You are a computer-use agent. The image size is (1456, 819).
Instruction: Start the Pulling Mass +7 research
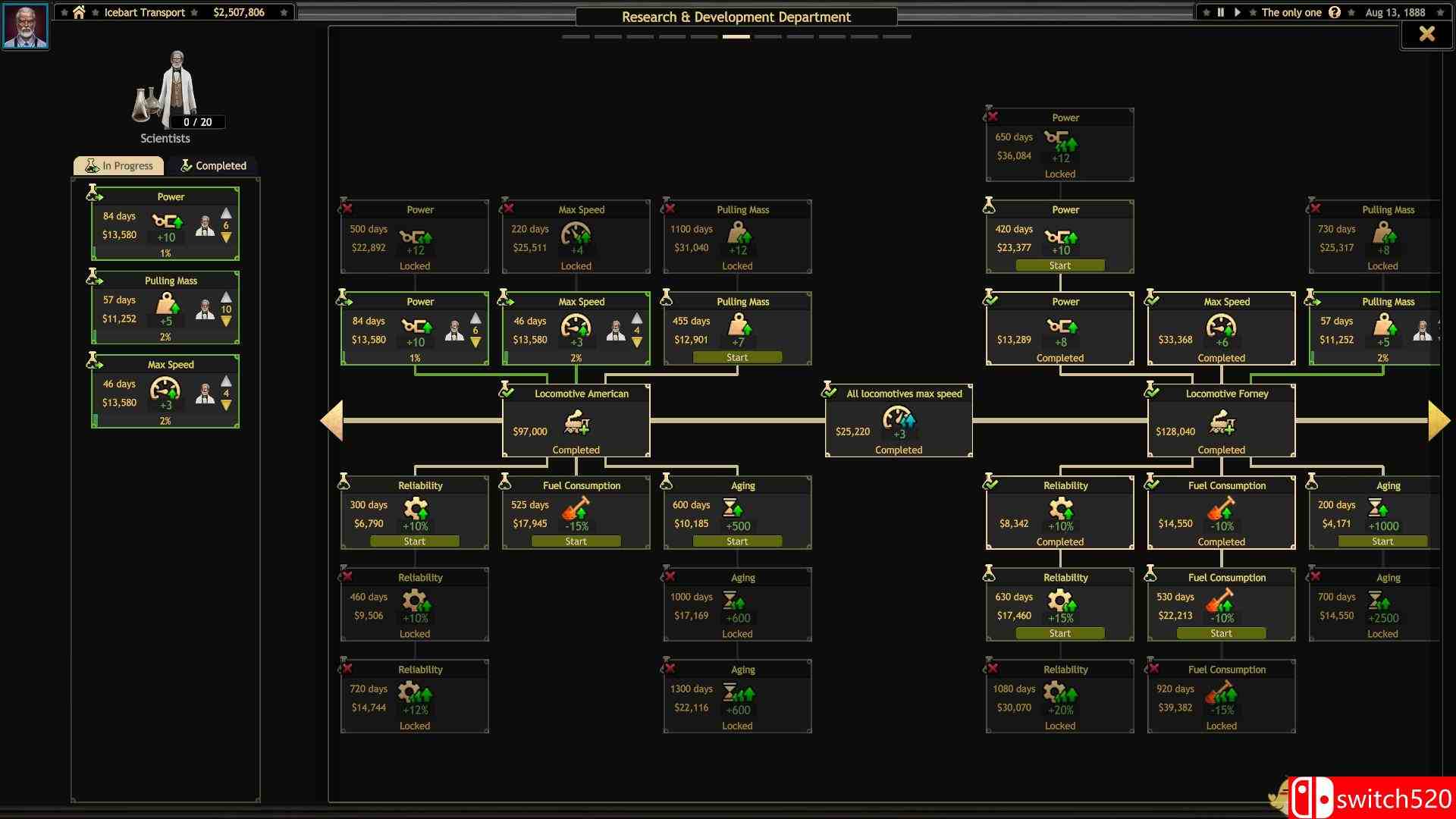tap(737, 357)
